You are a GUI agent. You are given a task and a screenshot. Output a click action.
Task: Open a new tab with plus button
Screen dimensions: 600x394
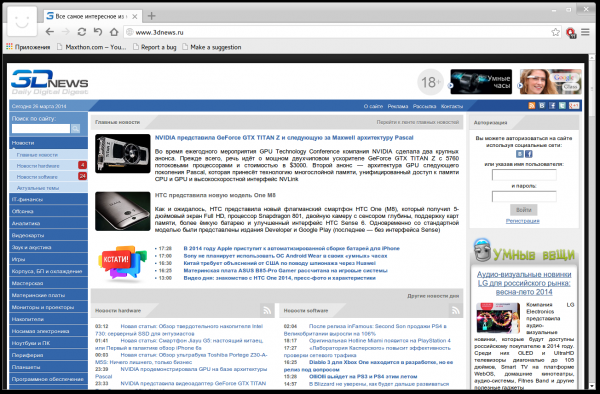pos(152,16)
